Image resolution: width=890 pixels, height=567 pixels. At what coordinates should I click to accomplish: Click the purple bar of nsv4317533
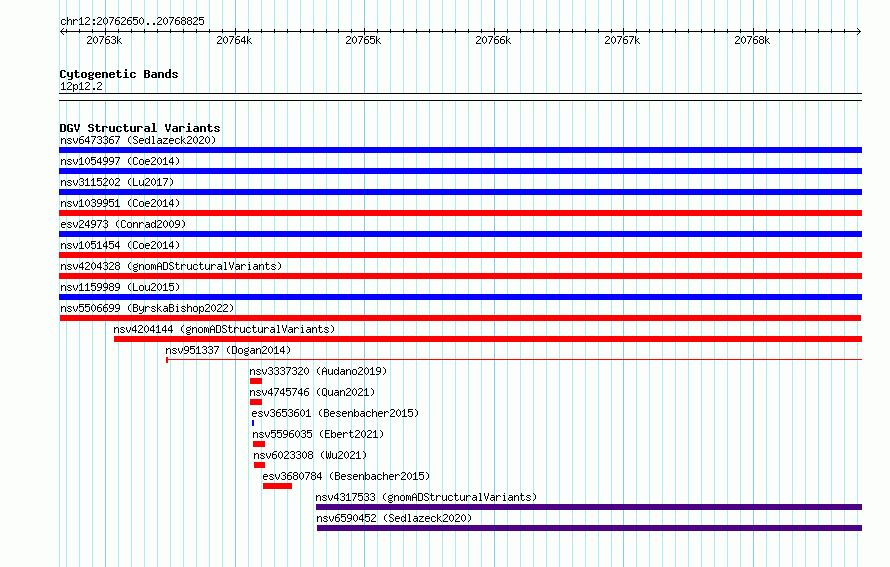(x=589, y=507)
